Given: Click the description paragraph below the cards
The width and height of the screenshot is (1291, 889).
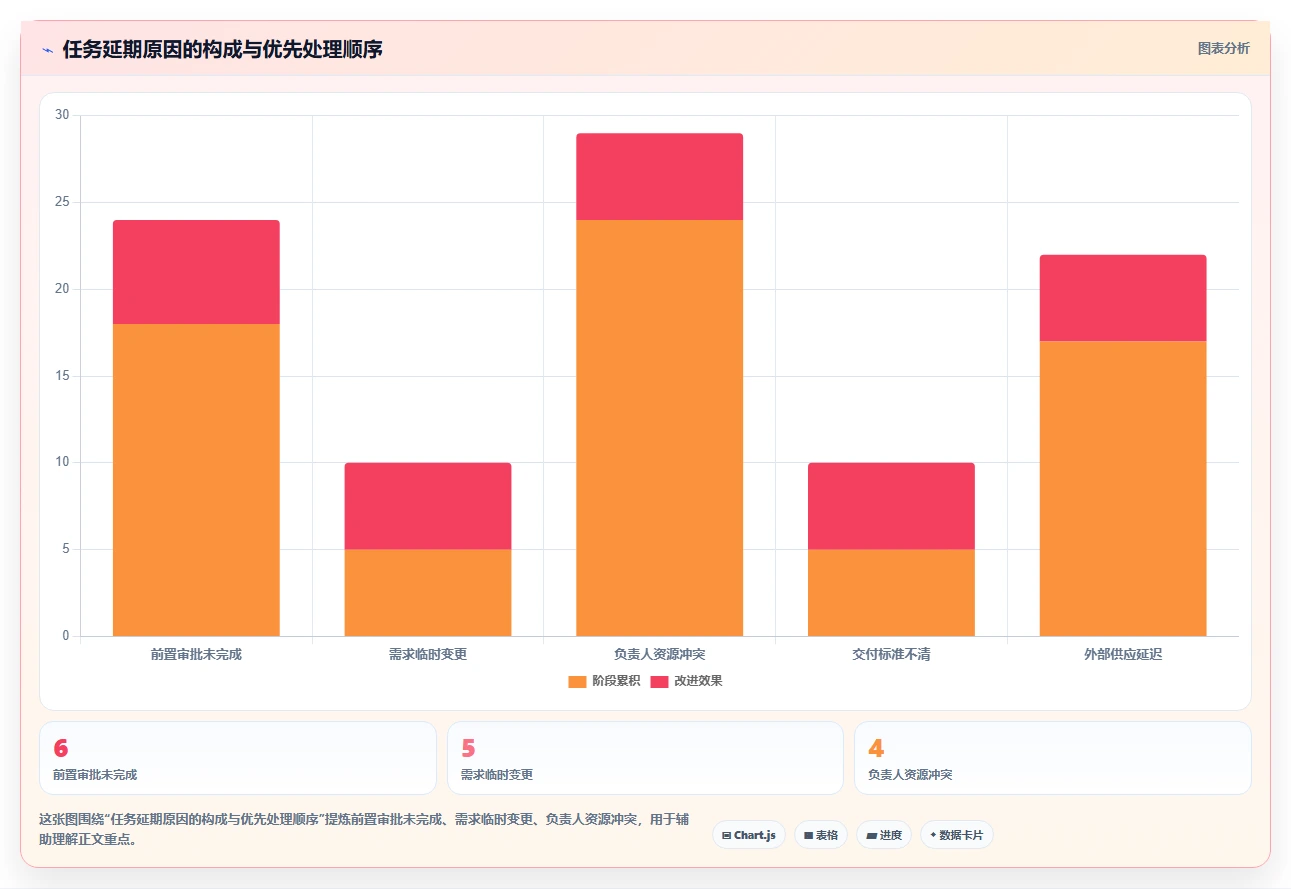Looking at the screenshot, I should [364, 829].
